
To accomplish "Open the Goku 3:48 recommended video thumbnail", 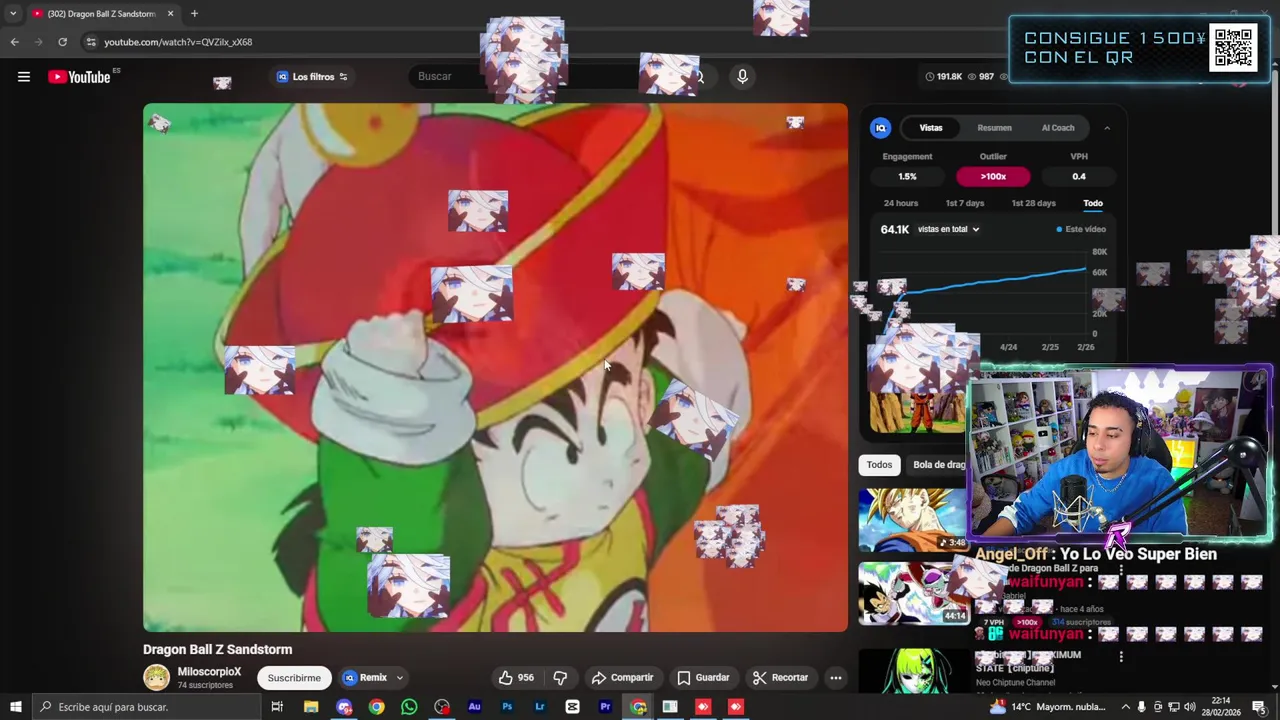I will pos(914,520).
